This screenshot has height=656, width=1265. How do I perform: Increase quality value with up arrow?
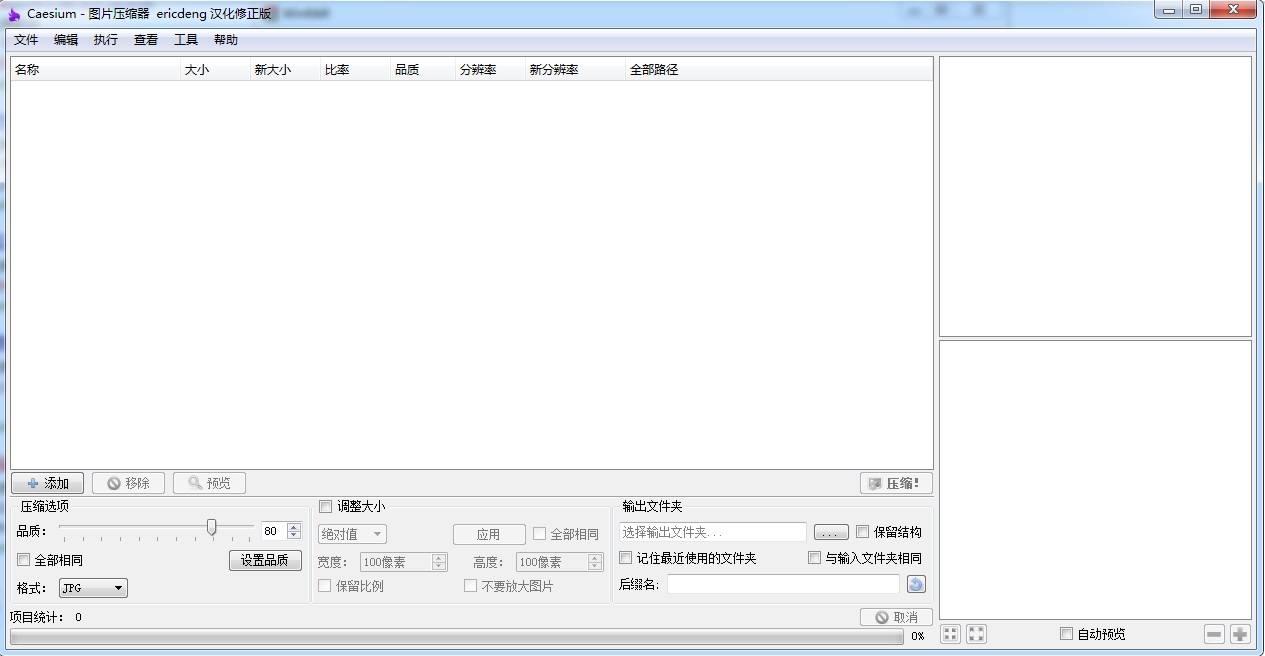pyautogui.click(x=294, y=527)
